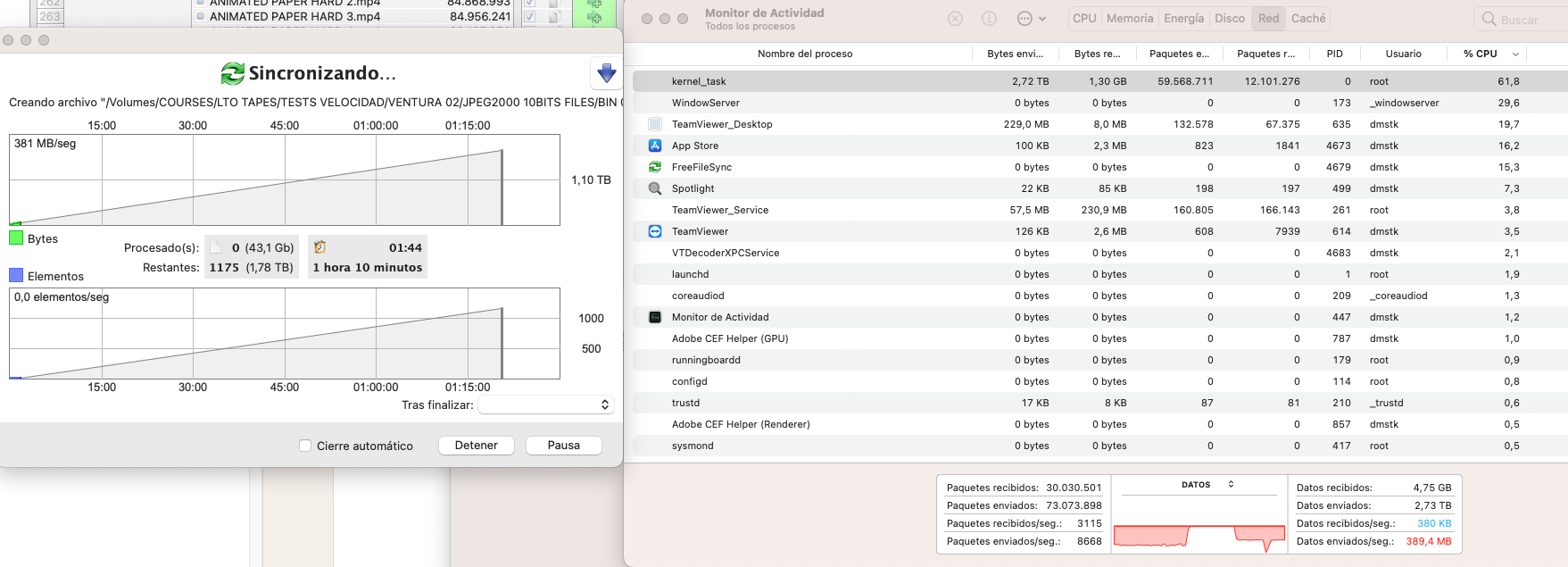Click the 1 hora 10 minutos remaining time
1568x567 pixels.
368,267
